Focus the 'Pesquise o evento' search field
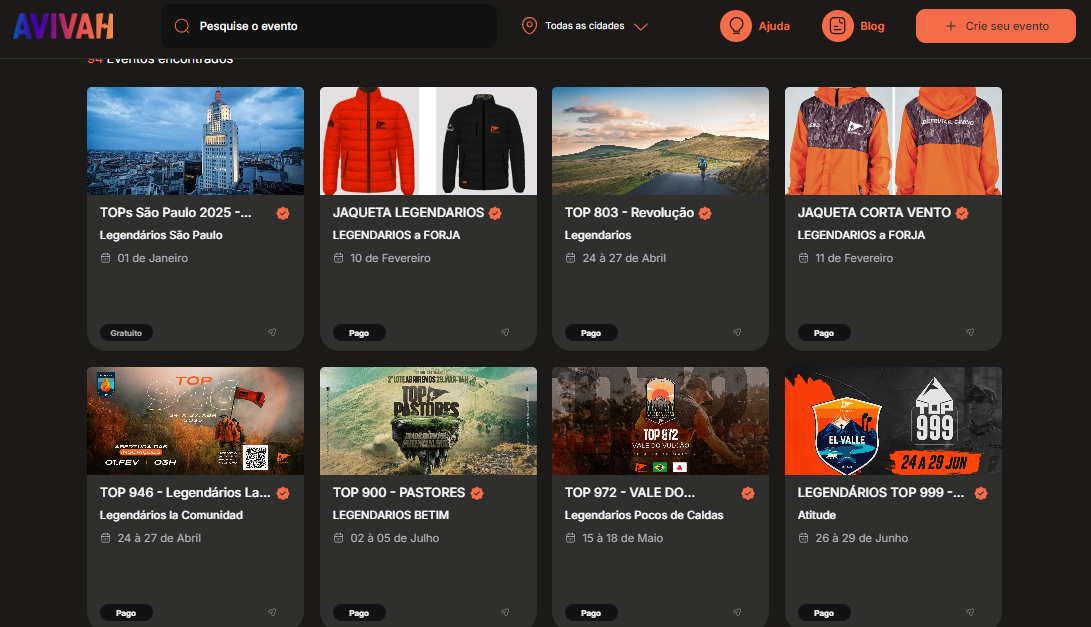This screenshot has height=627, width=1091. pos(329,26)
